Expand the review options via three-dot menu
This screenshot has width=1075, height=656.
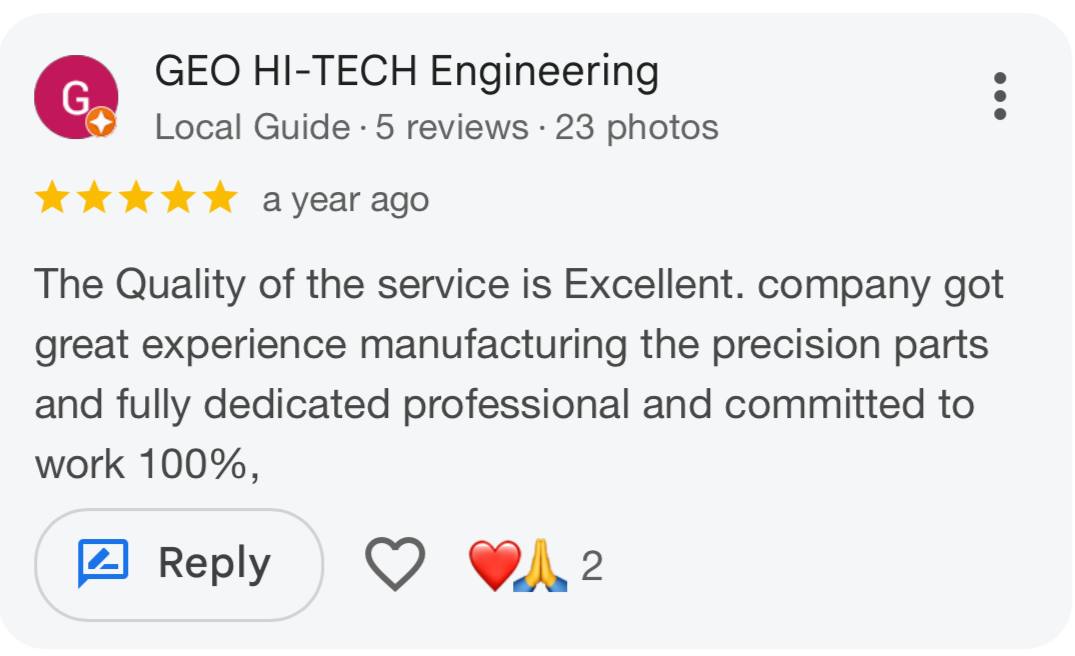point(1001,93)
